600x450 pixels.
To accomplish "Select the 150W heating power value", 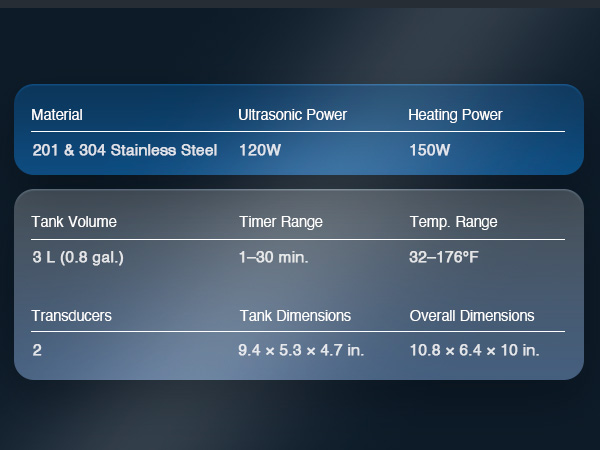I will (x=430, y=152).
